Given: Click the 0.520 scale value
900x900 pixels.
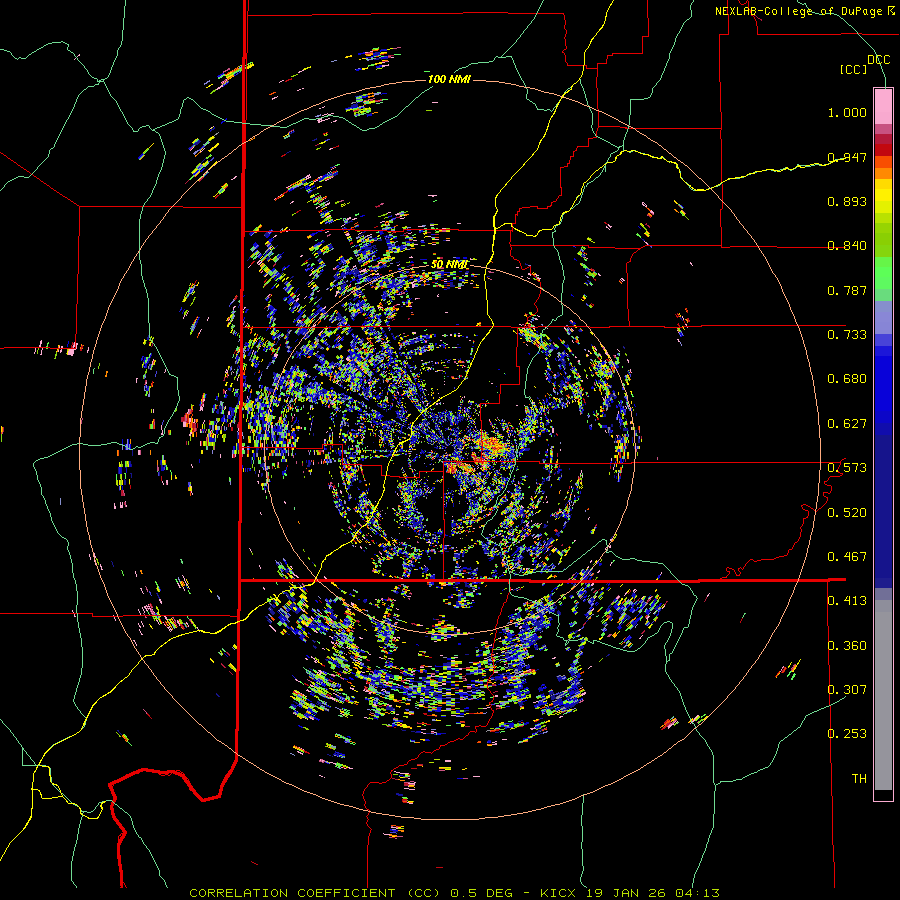Looking at the screenshot, I should point(847,513).
